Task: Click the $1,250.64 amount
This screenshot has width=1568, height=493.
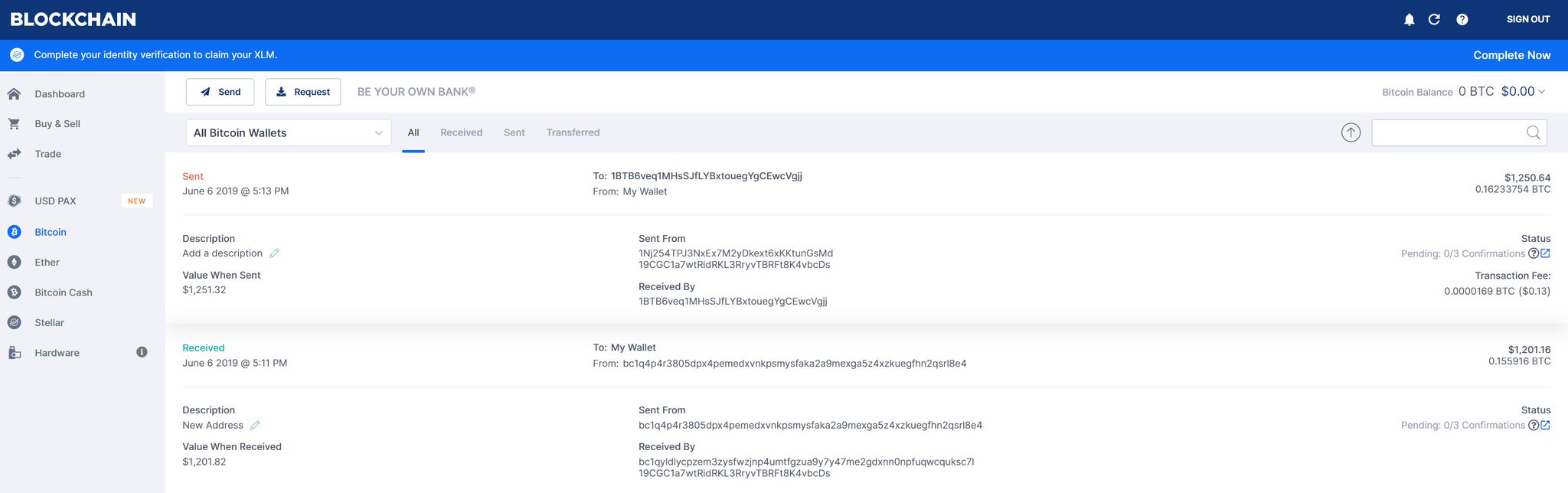Action: pyautogui.click(x=1527, y=178)
